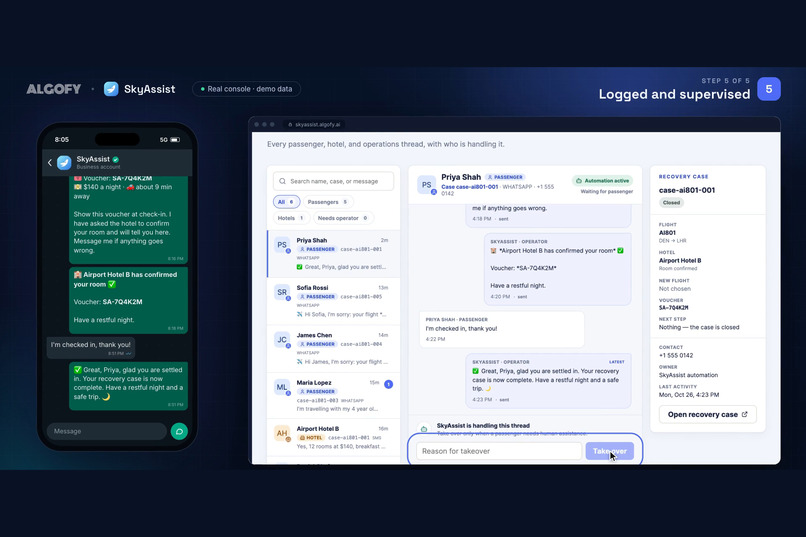The width and height of the screenshot is (806, 537).
Task: Click the Reason for takeover input
Action: click(499, 451)
